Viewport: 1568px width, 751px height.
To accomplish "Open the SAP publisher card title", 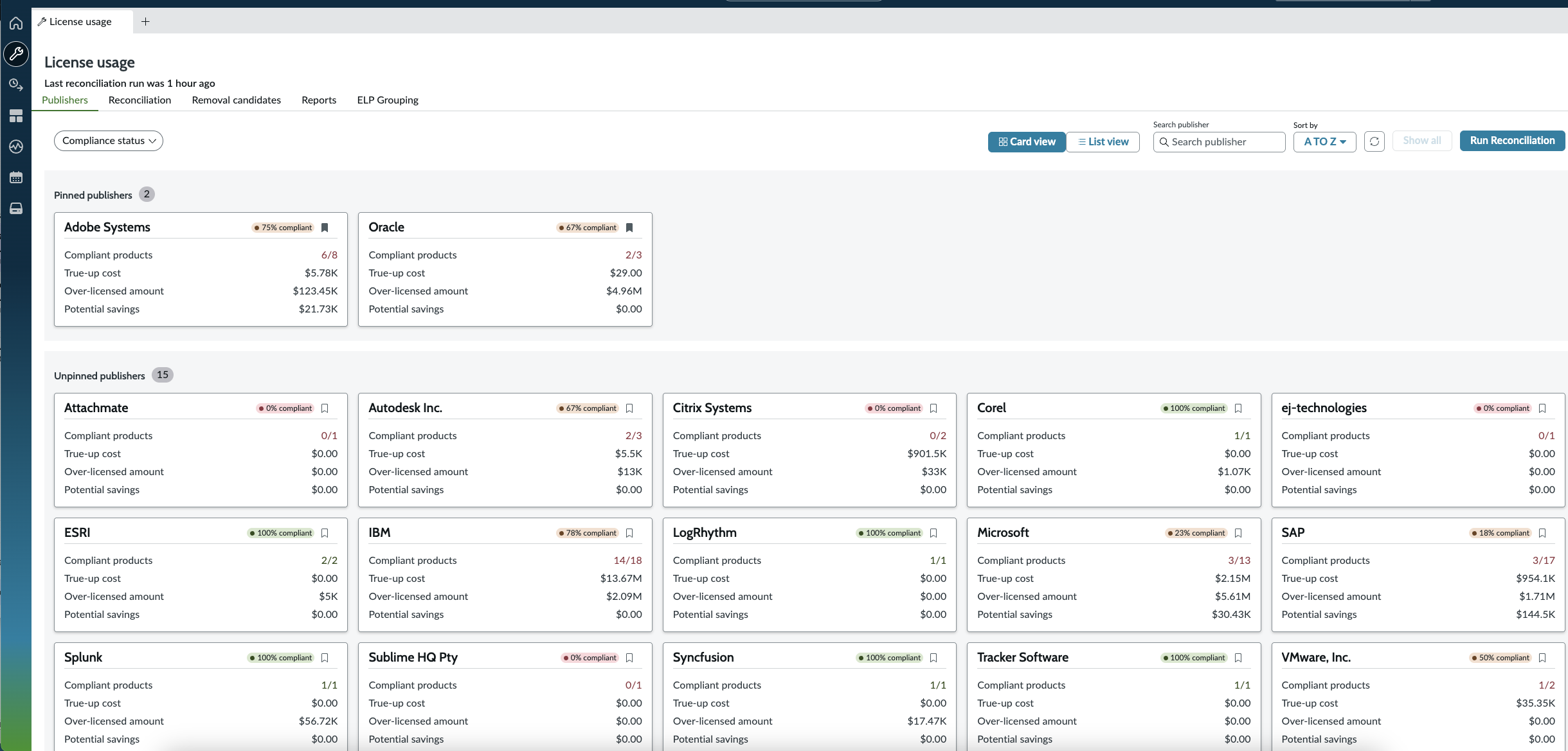I will 1293,532.
